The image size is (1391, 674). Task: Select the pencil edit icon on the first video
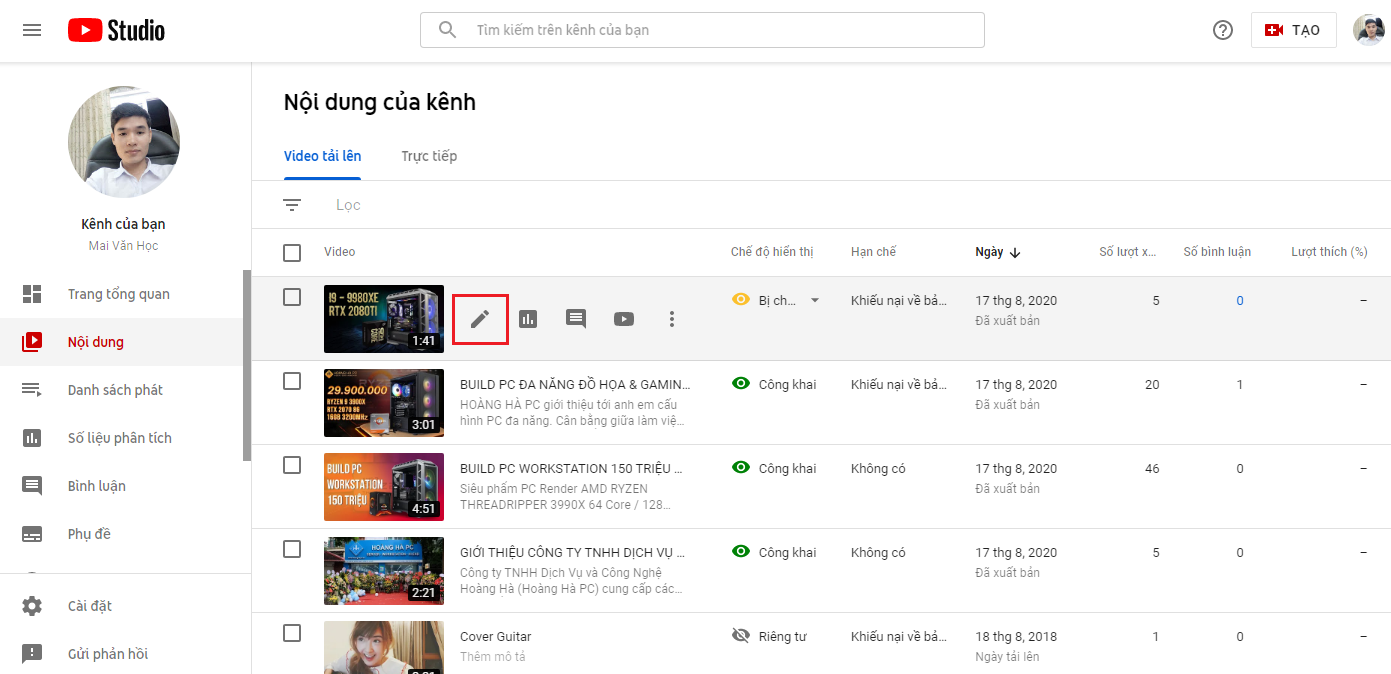(x=480, y=318)
